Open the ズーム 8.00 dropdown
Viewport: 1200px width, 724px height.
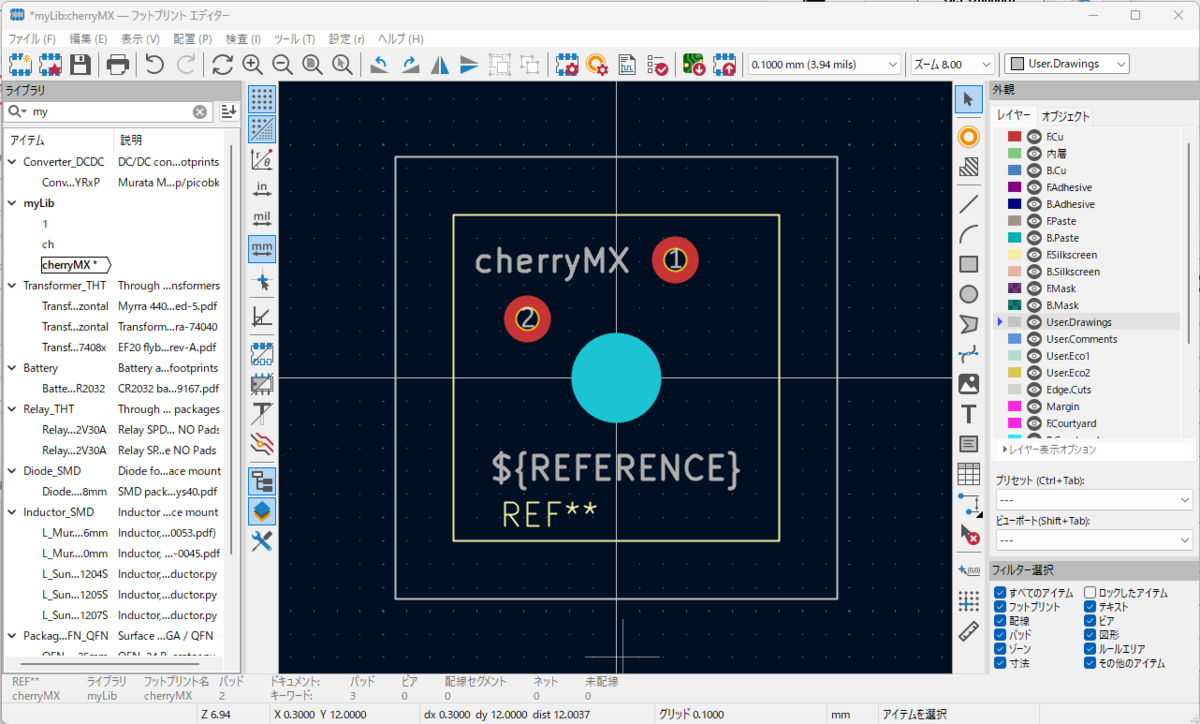click(x=953, y=64)
